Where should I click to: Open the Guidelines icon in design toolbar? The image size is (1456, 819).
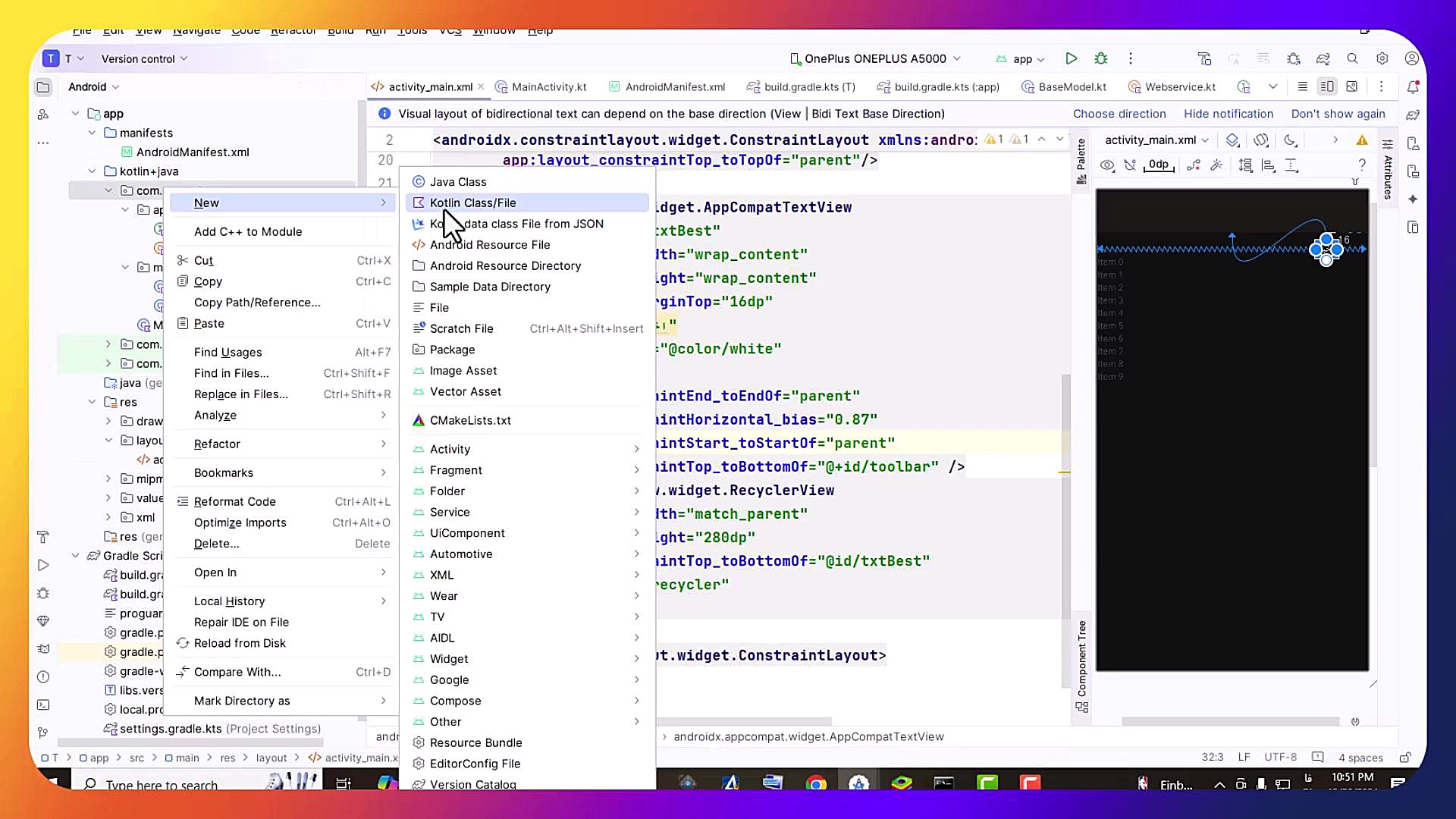[1292, 165]
